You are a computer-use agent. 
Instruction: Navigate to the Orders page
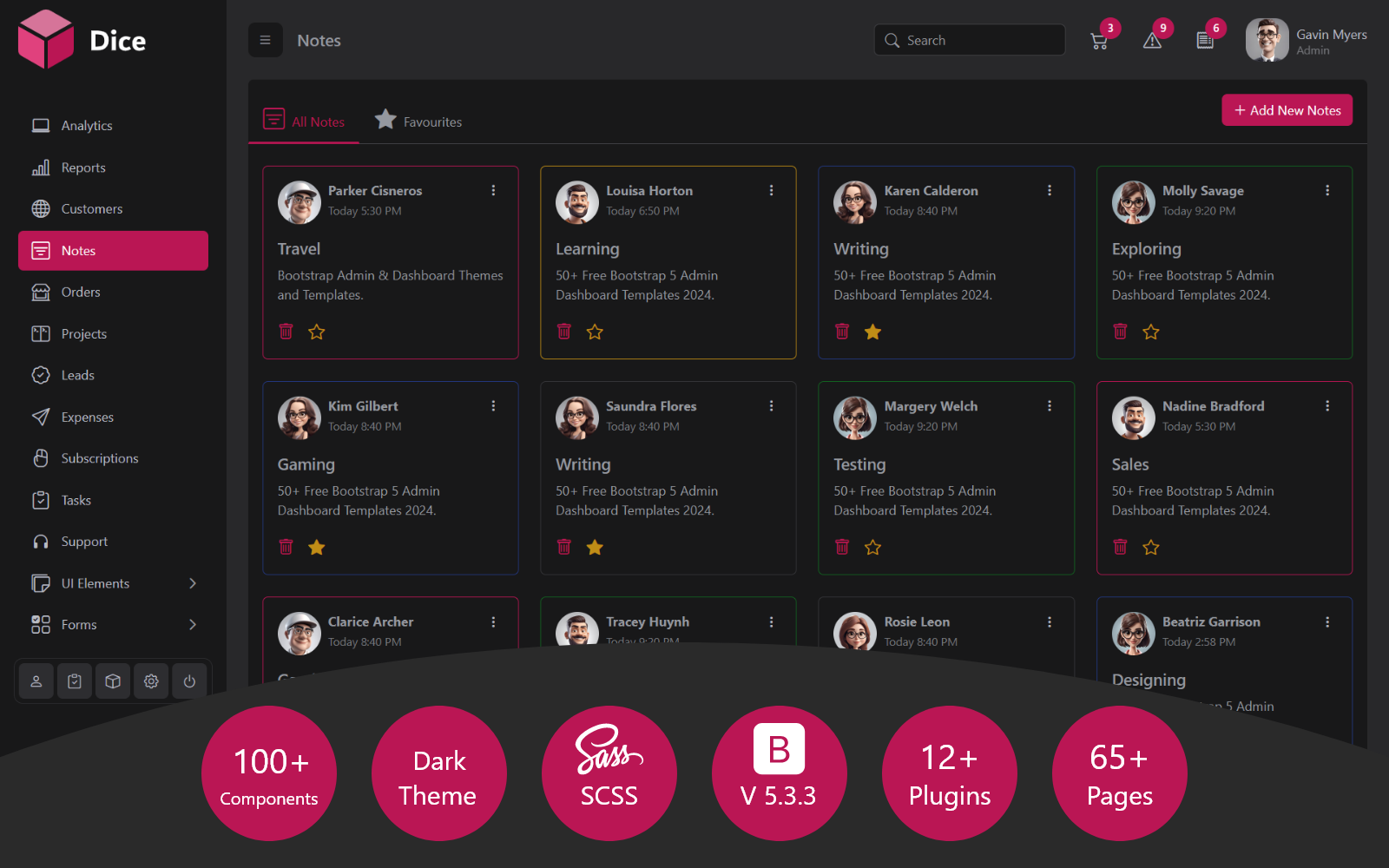coord(79,292)
